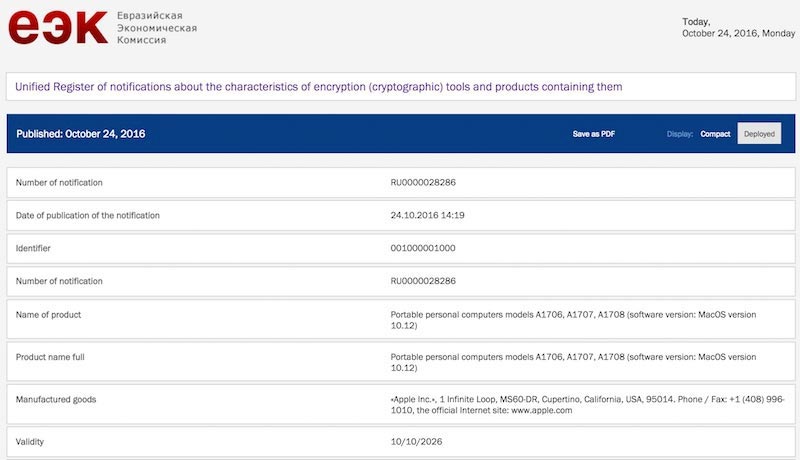This screenshot has height=460, width=800.
Task: Open the Unified Register of notifications link
Action: click(x=318, y=87)
